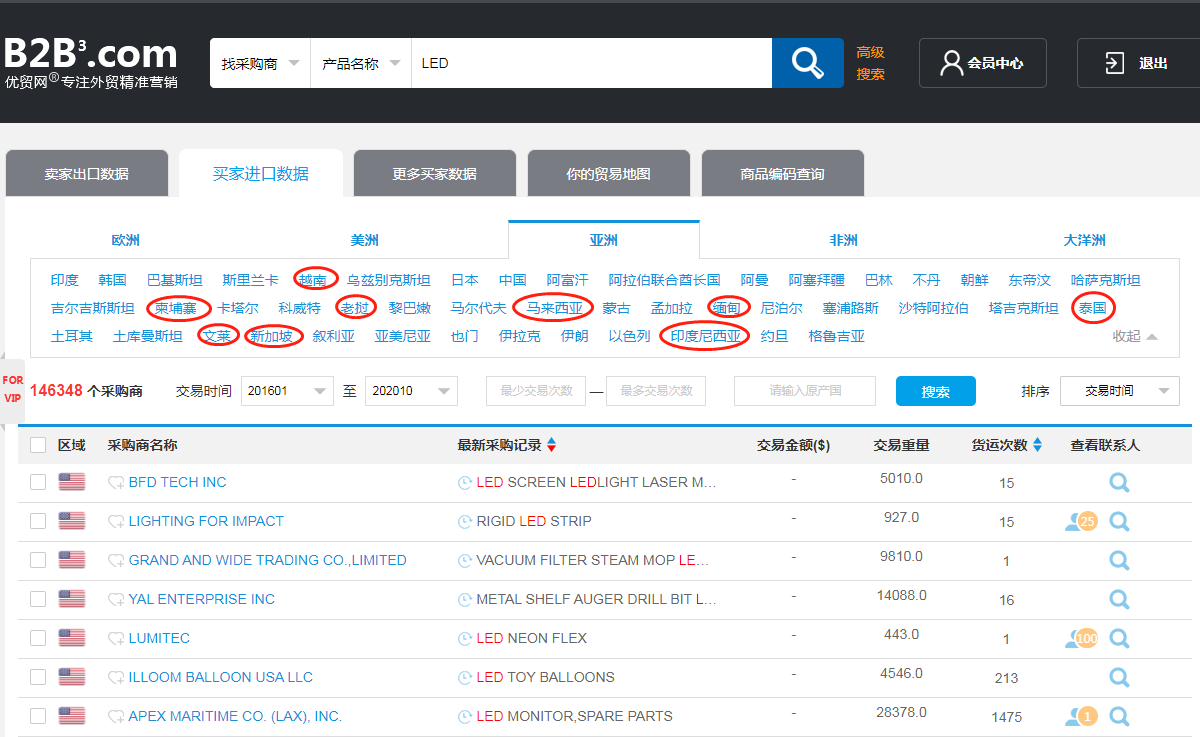Toggle sort arrows next to 最新采购记录
Image resolution: width=1200 pixels, height=737 pixels.
[551, 445]
